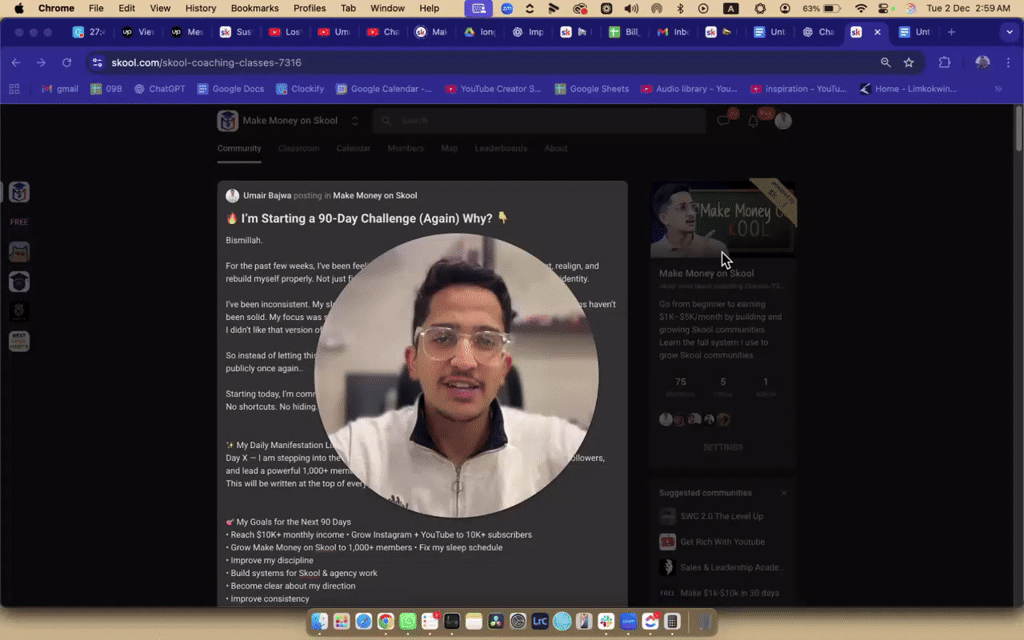
Task: Open the Map tab
Action: pos(449,148)
